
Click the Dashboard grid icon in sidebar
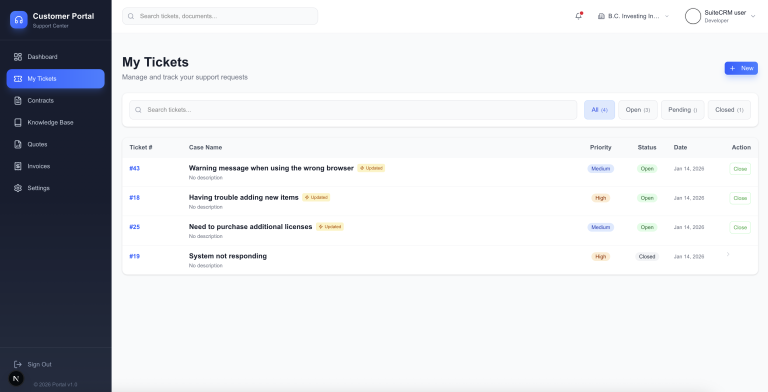point(18,57)
